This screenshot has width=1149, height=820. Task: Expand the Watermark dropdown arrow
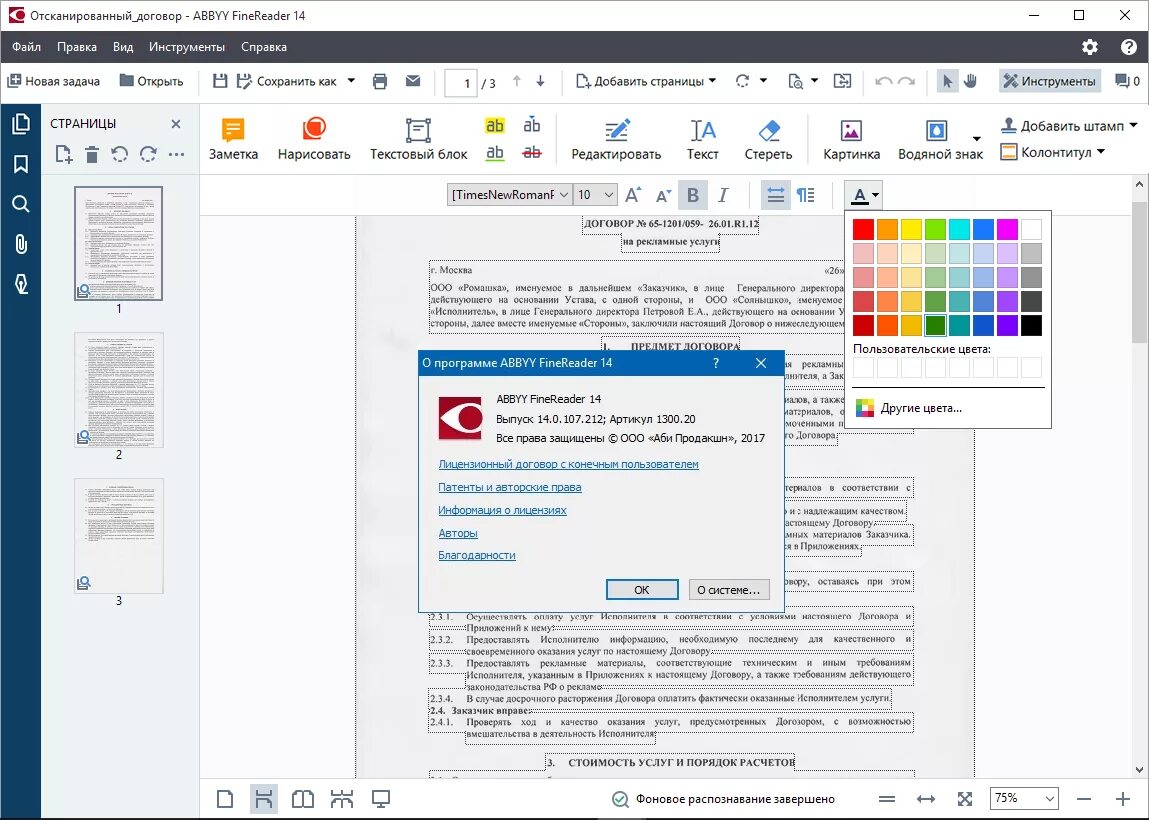976,138
